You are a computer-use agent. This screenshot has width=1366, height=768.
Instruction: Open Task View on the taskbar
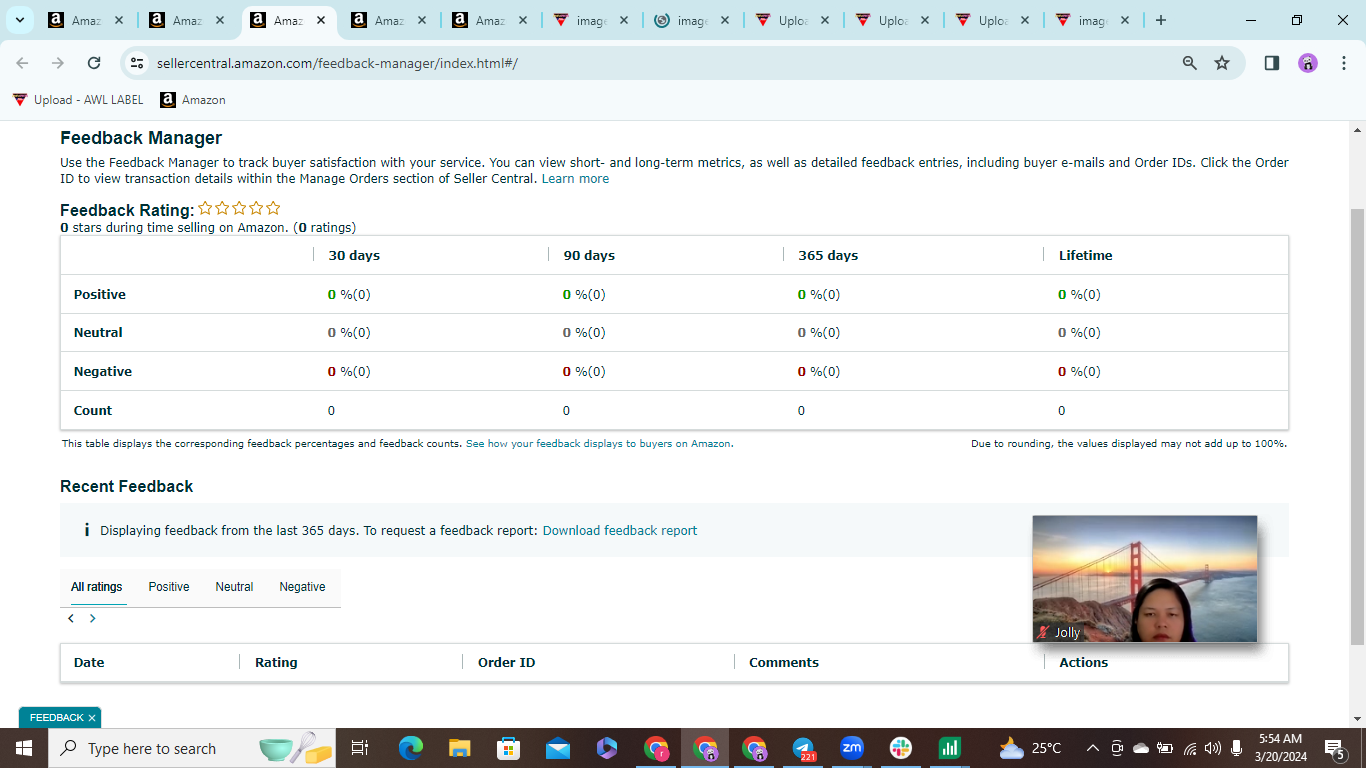360,748
